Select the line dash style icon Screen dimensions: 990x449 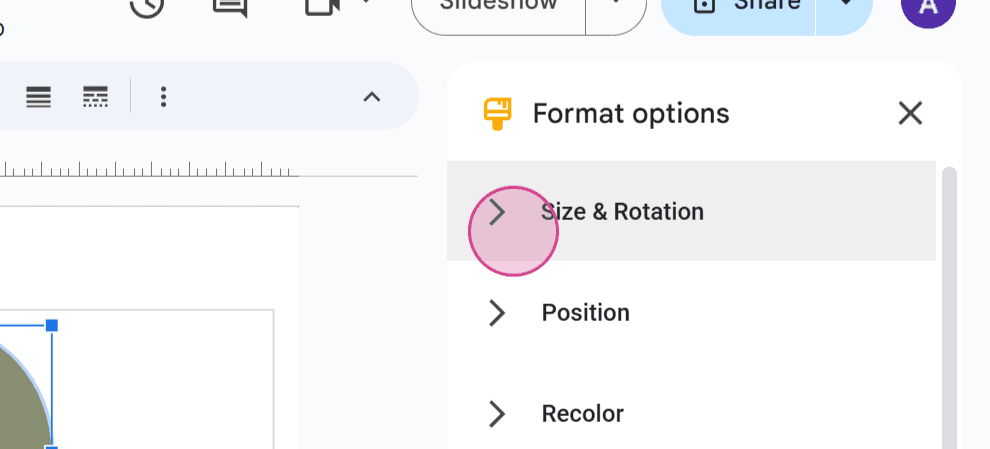point(95,97)
